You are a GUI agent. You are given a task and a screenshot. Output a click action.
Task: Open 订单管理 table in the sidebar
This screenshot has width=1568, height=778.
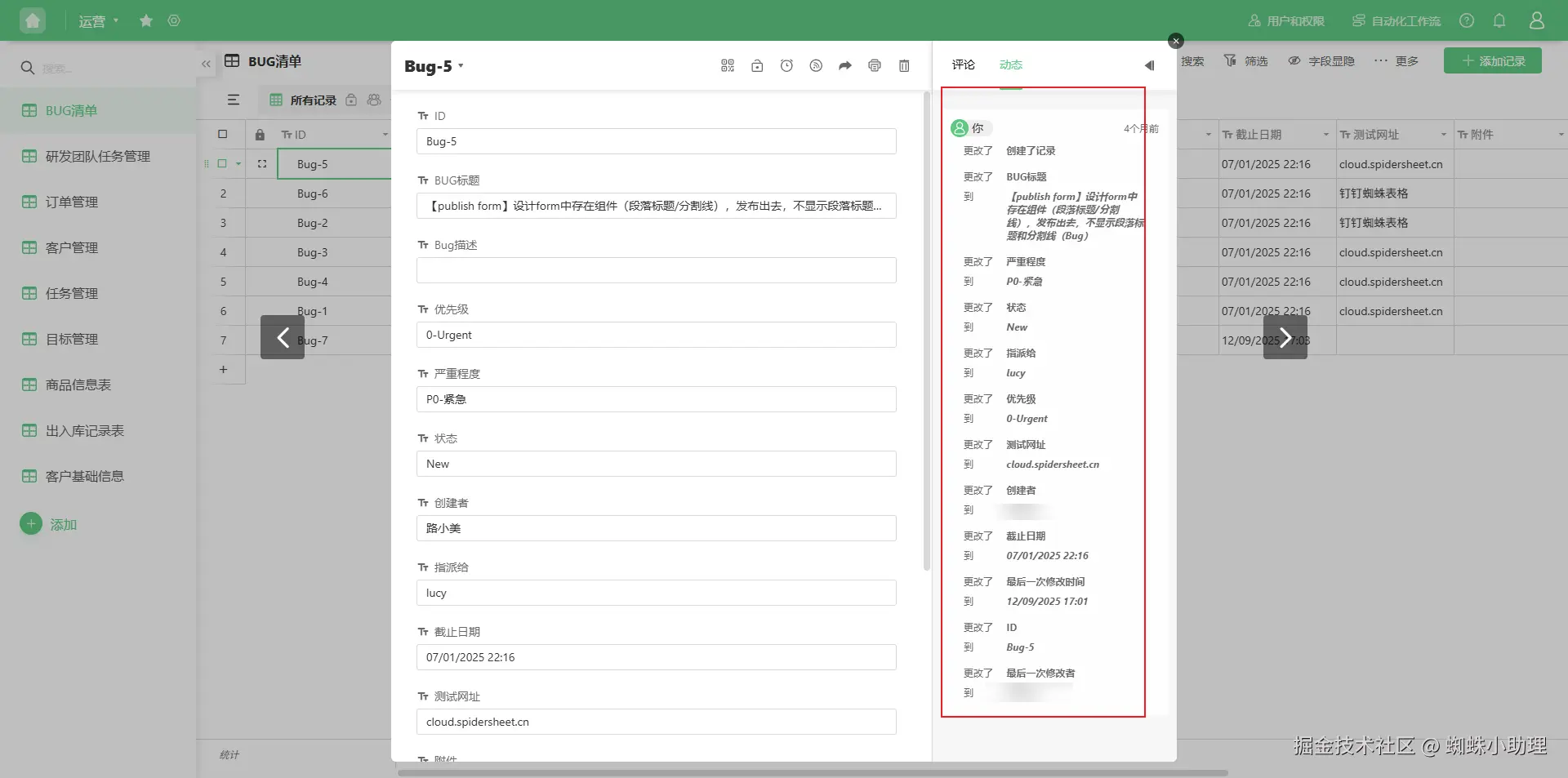pyautogui.click(x=98, y=202)
